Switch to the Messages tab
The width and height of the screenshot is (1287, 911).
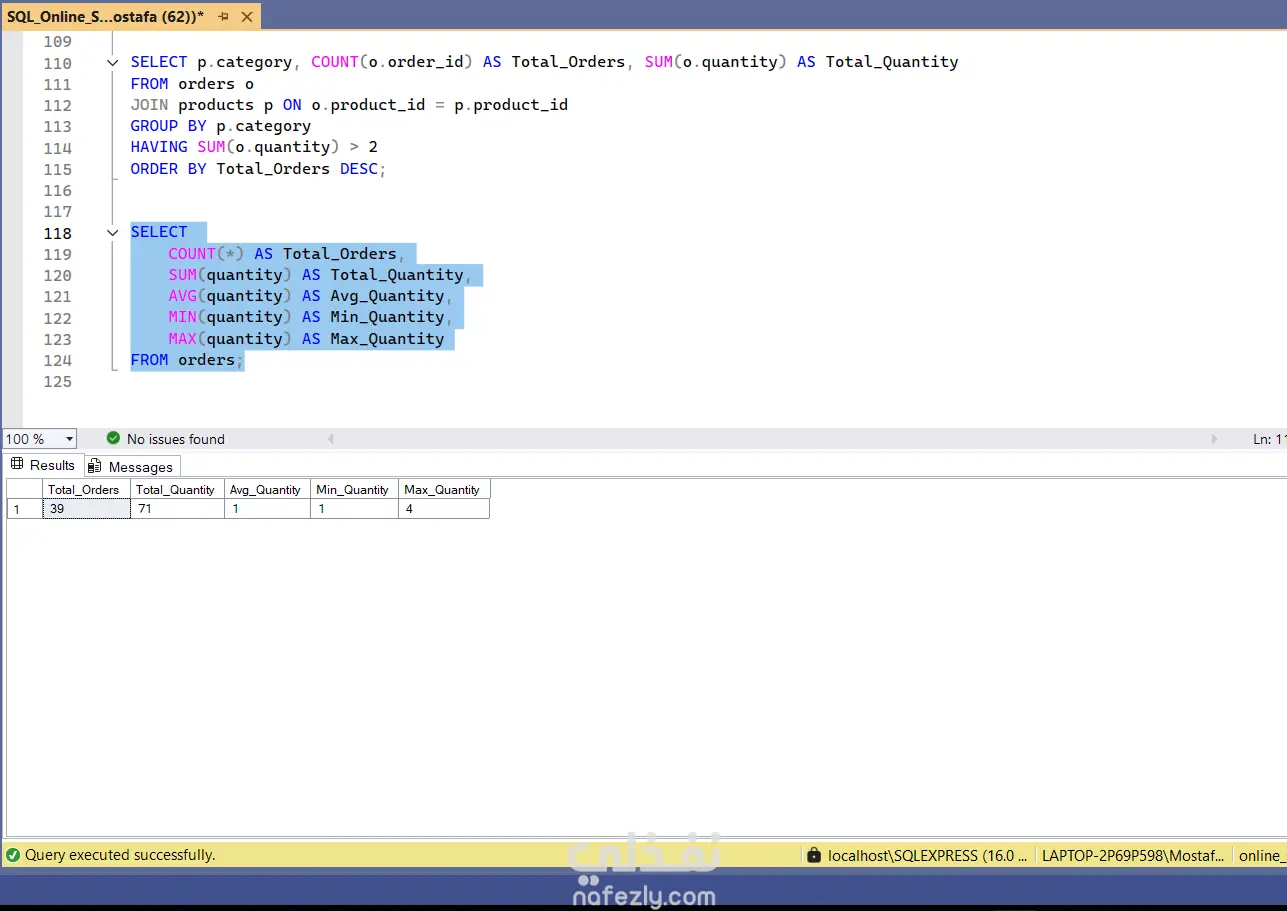point(140,467)
